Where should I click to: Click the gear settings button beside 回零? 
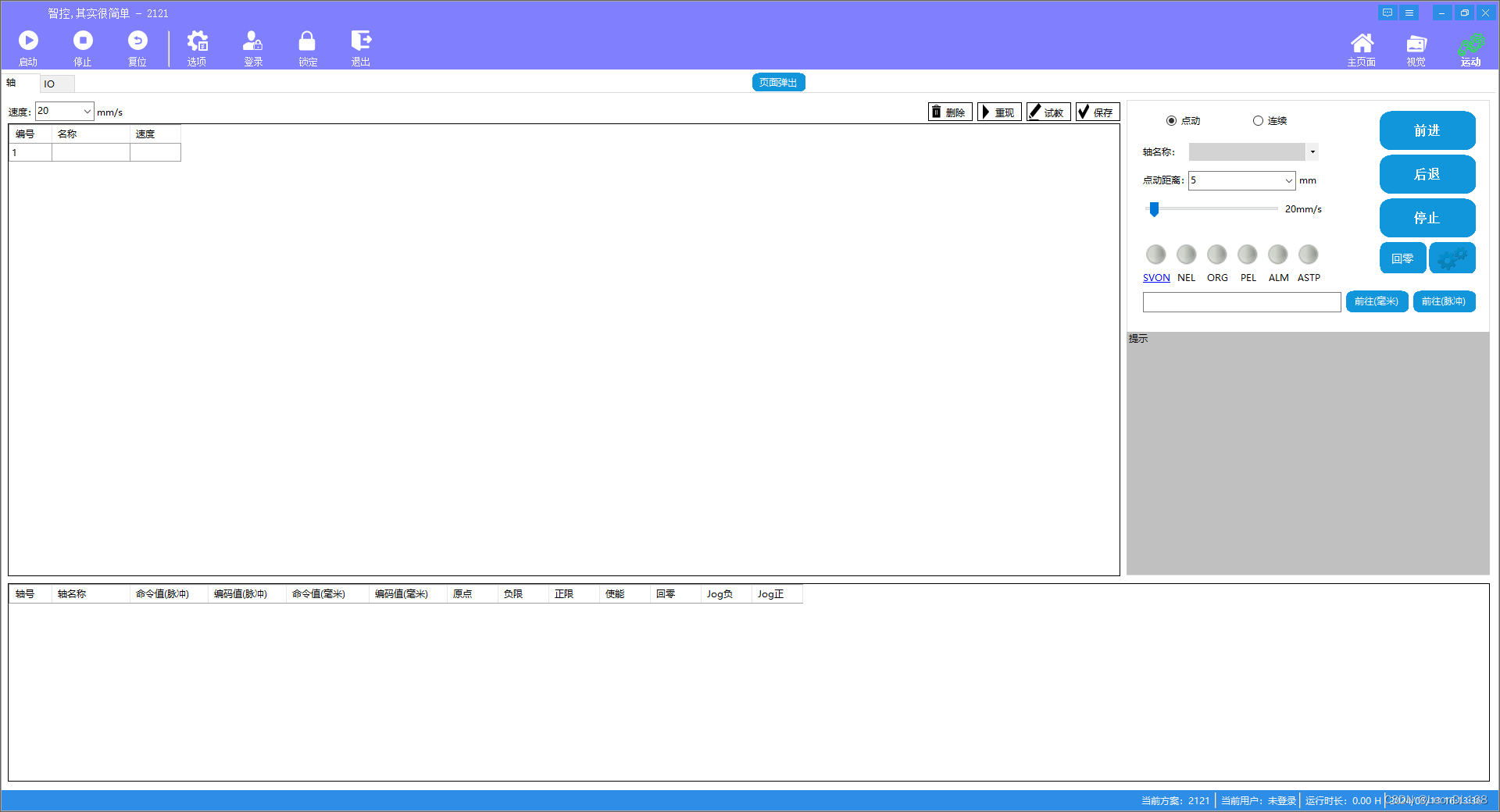click(1452, 258)
